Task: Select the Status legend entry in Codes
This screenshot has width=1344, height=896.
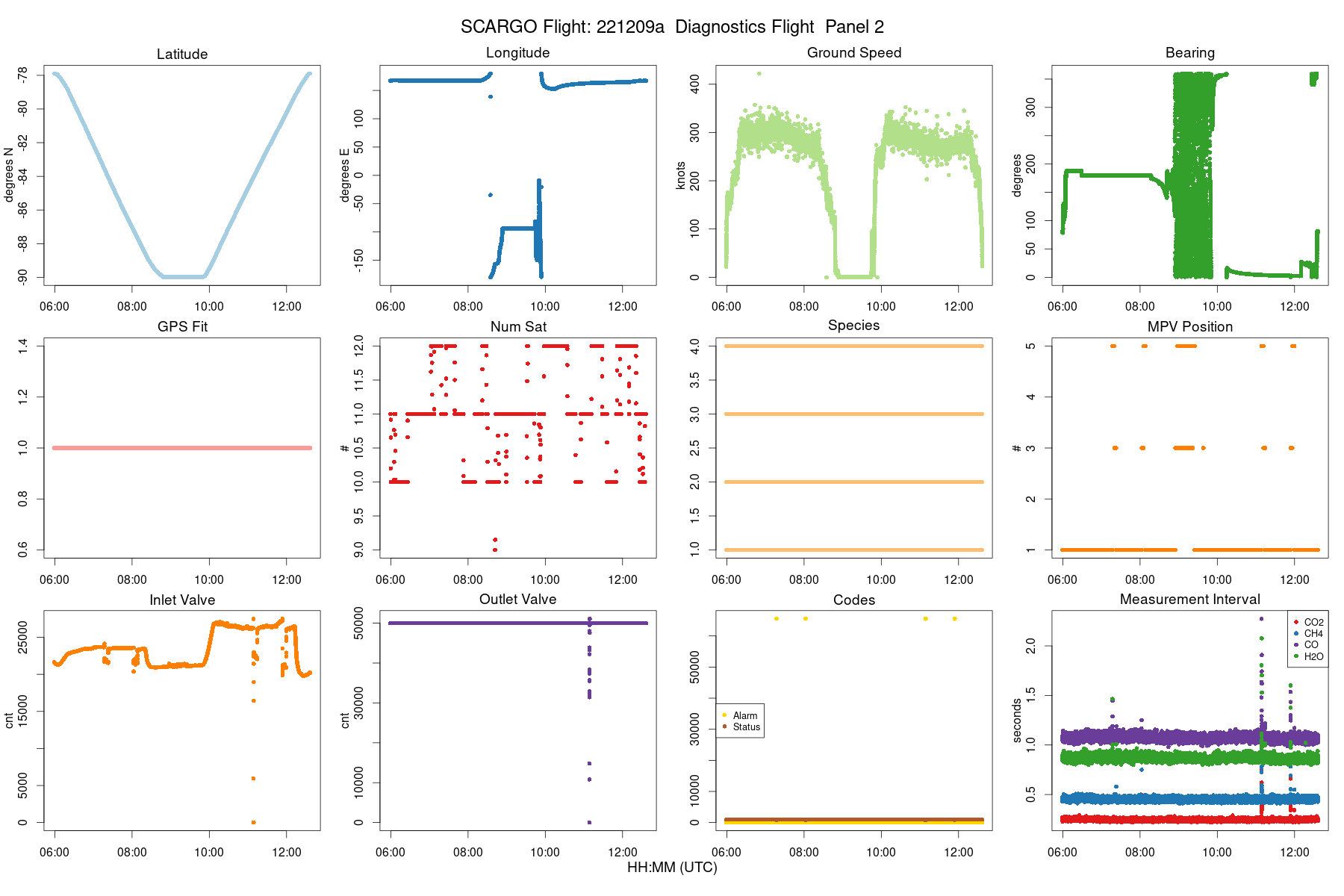Action: (x=741, y=727)
